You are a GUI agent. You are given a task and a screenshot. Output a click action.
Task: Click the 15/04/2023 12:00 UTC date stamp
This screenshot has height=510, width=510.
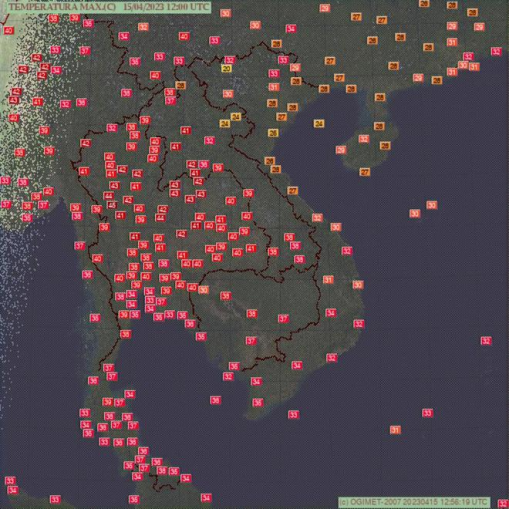pyautogui.click(x=166, y=7)
